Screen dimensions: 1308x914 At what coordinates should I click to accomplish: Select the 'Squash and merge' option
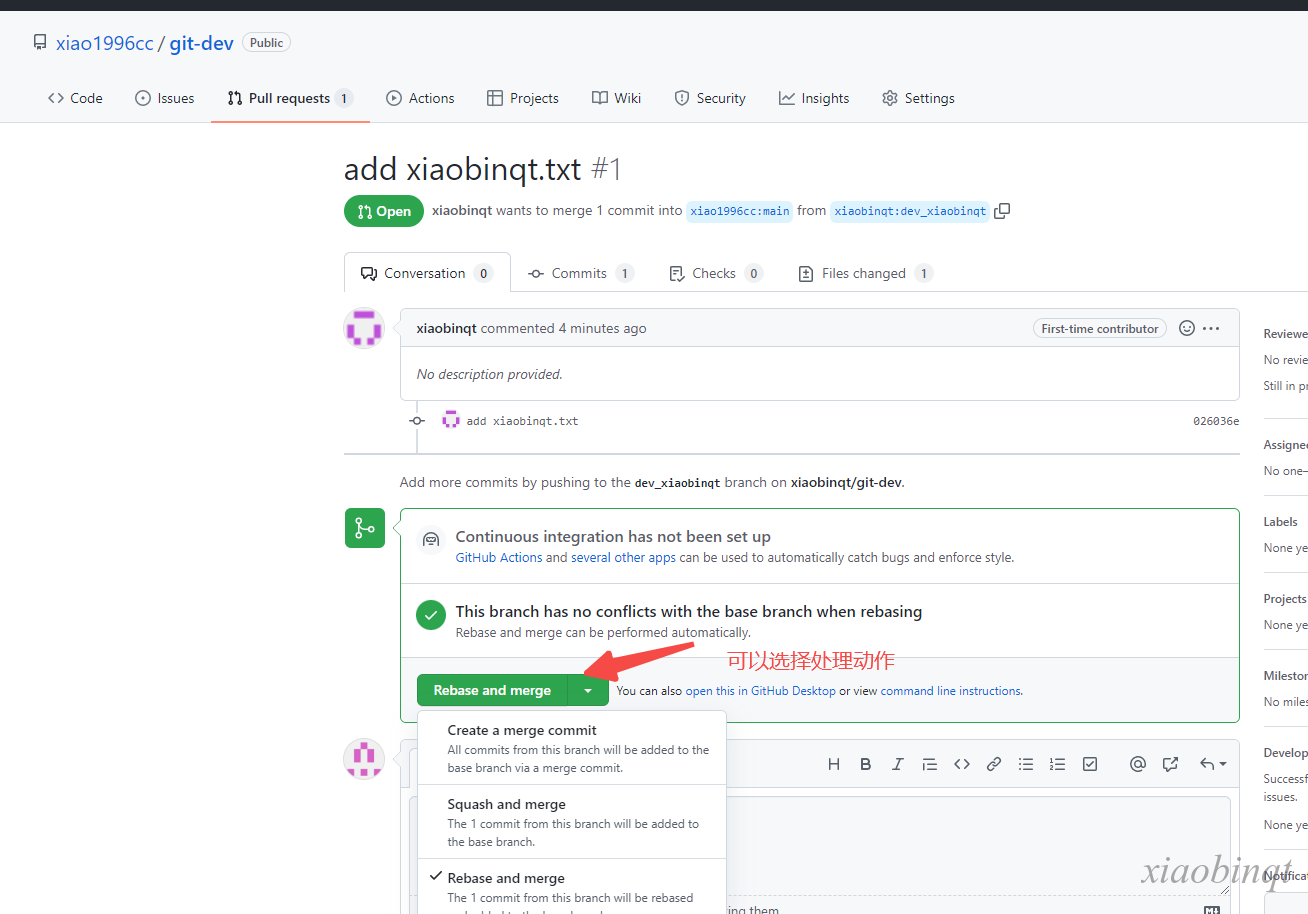(x=572, y=822)
